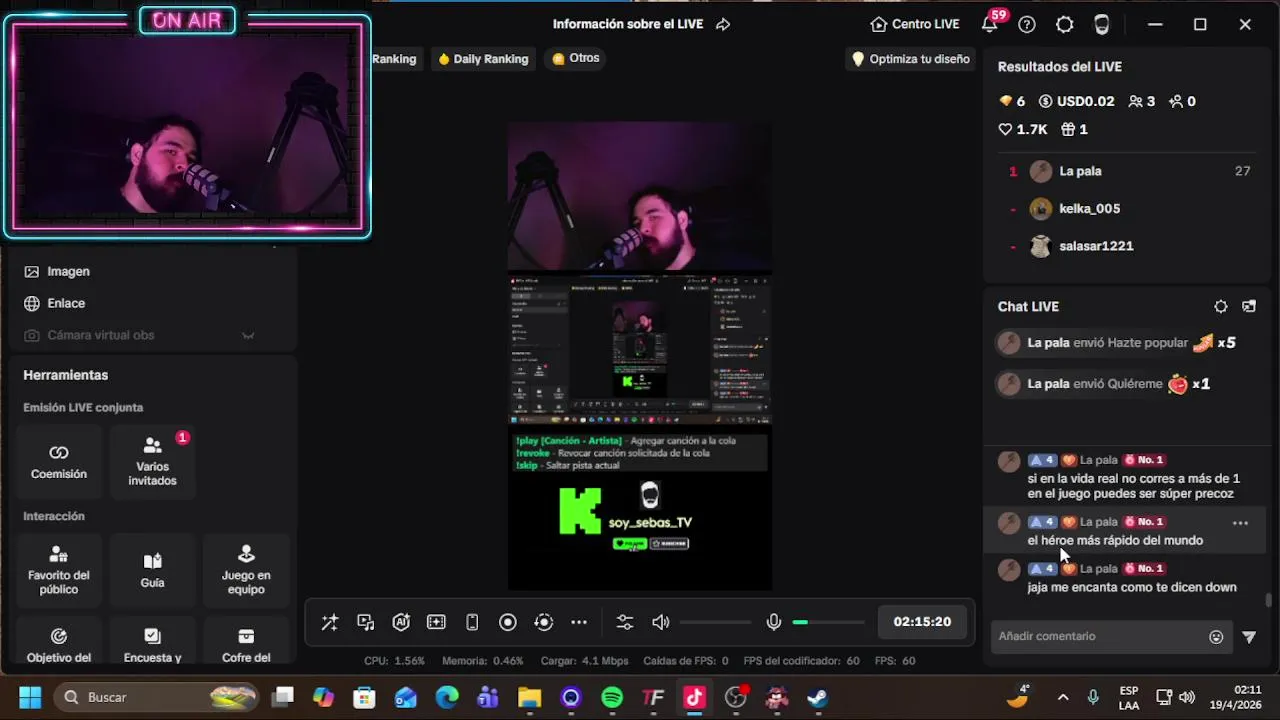Click the webcam overlay preview thumbnail

(x=187, y=125)
